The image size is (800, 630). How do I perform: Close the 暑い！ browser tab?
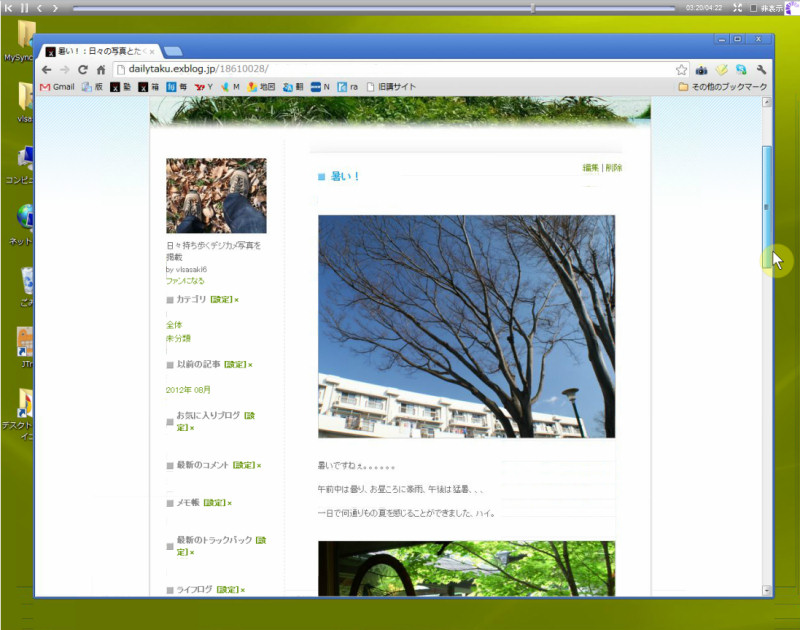(x=152, y=52)
